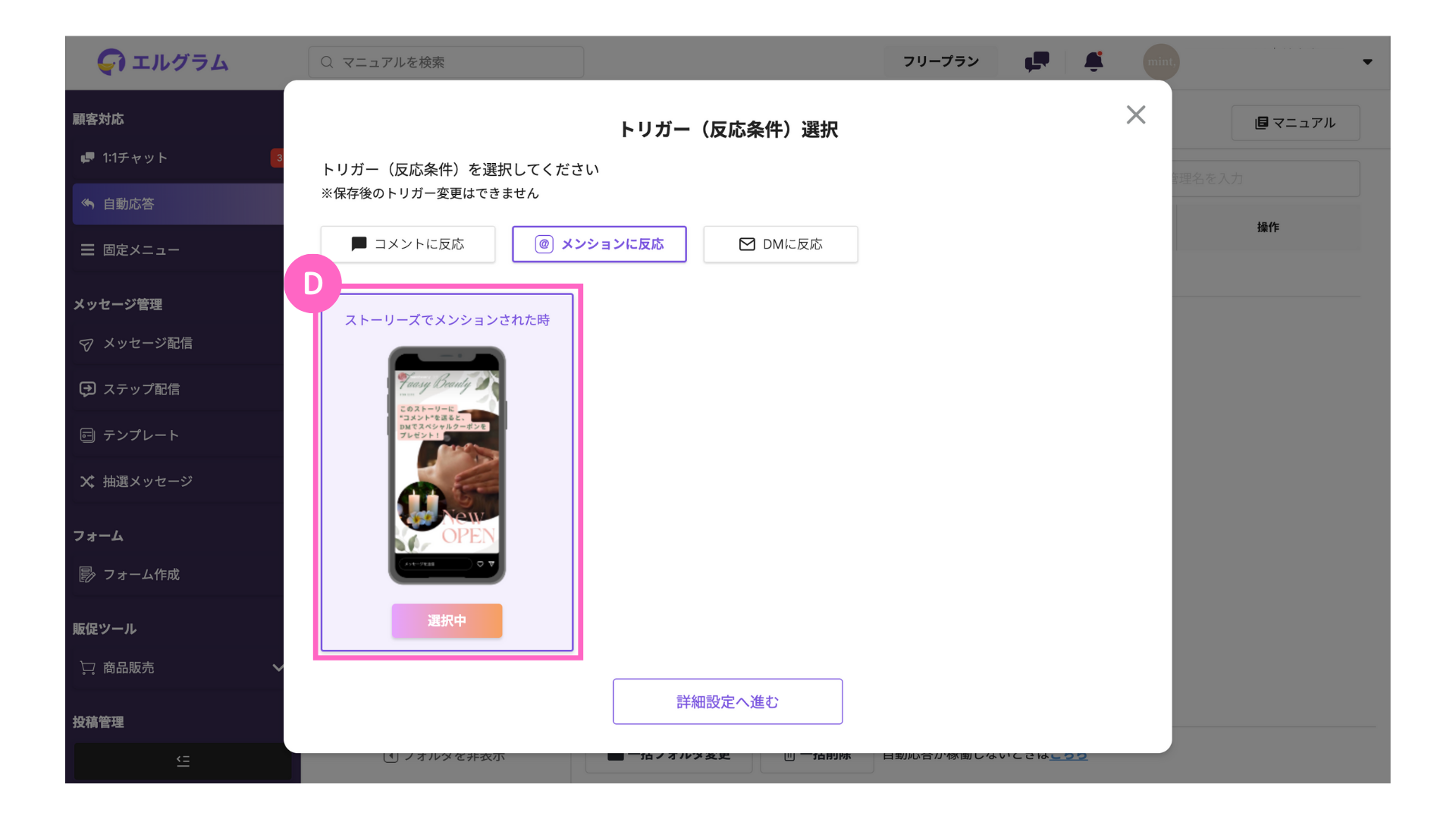
Task: Open the notification bell icon
Action: point(1094,61)
